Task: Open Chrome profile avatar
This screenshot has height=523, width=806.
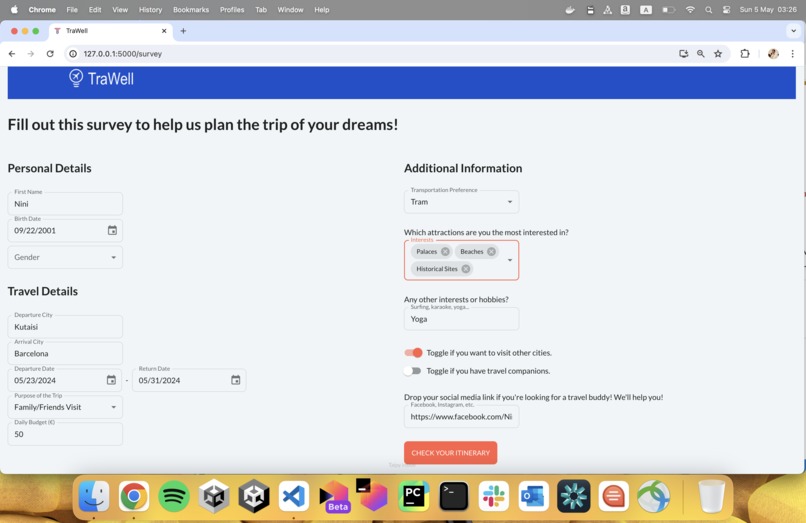Action: pyautogui.click(x=773, y=53)
